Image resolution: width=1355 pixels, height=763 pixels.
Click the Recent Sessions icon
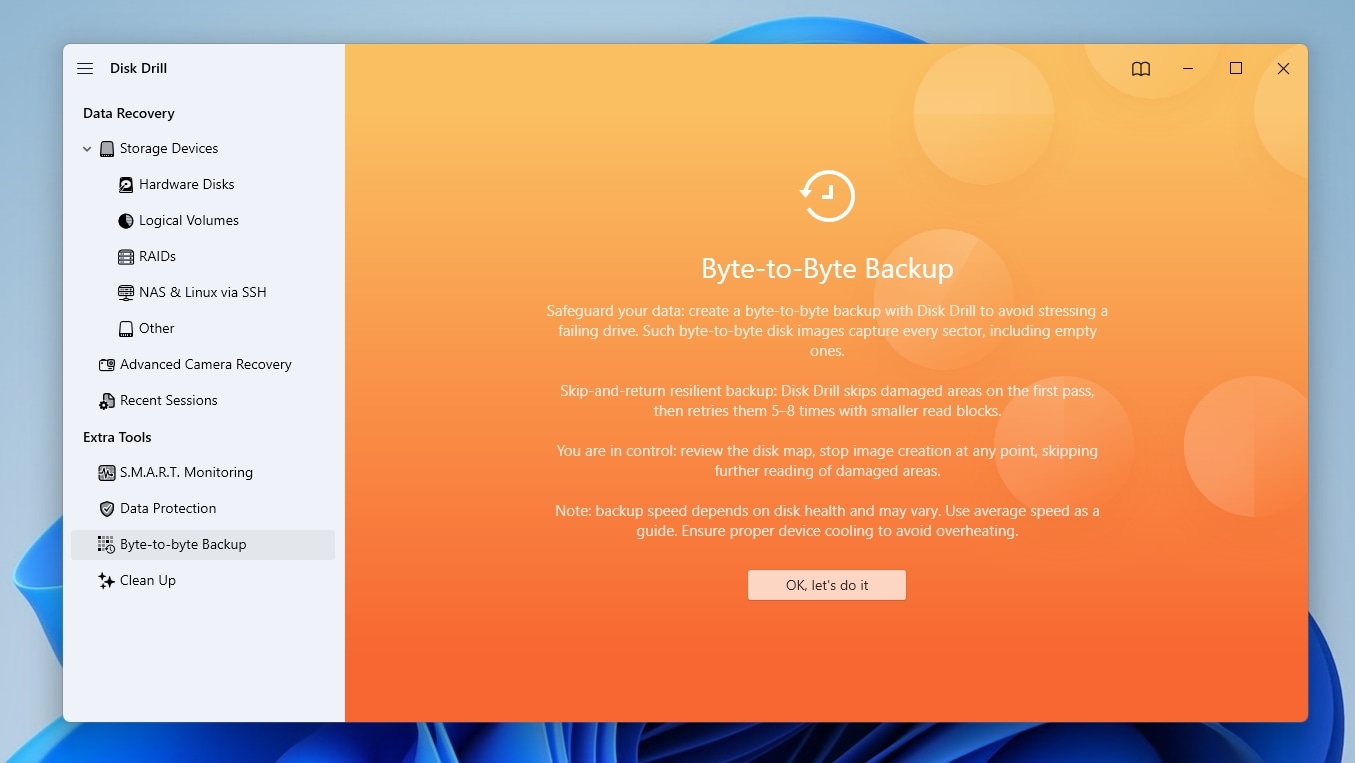107,400
